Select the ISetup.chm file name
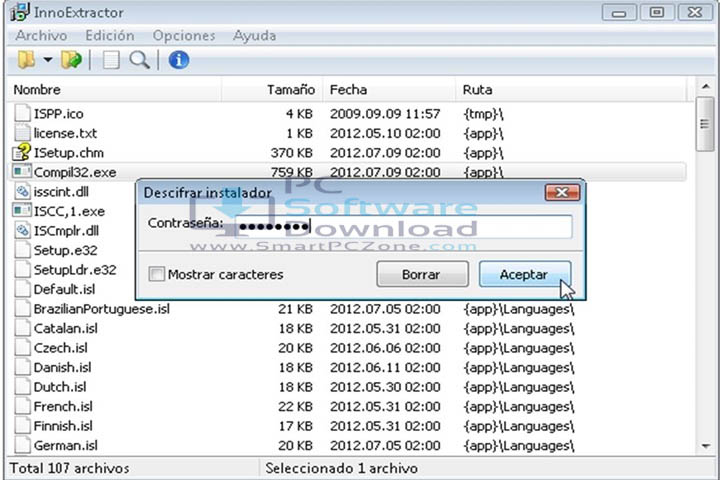This screenshot has width=720, height=480. coord(69,152)
